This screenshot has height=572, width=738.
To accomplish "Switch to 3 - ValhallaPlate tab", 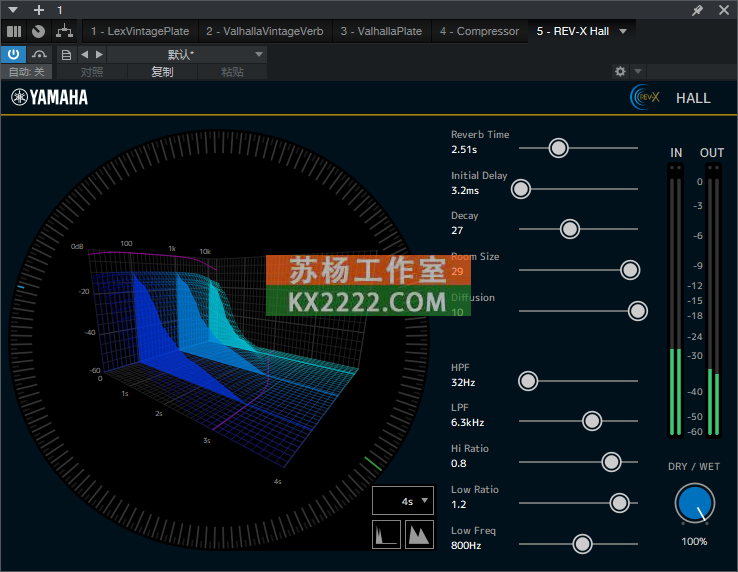I will (381, 32).
